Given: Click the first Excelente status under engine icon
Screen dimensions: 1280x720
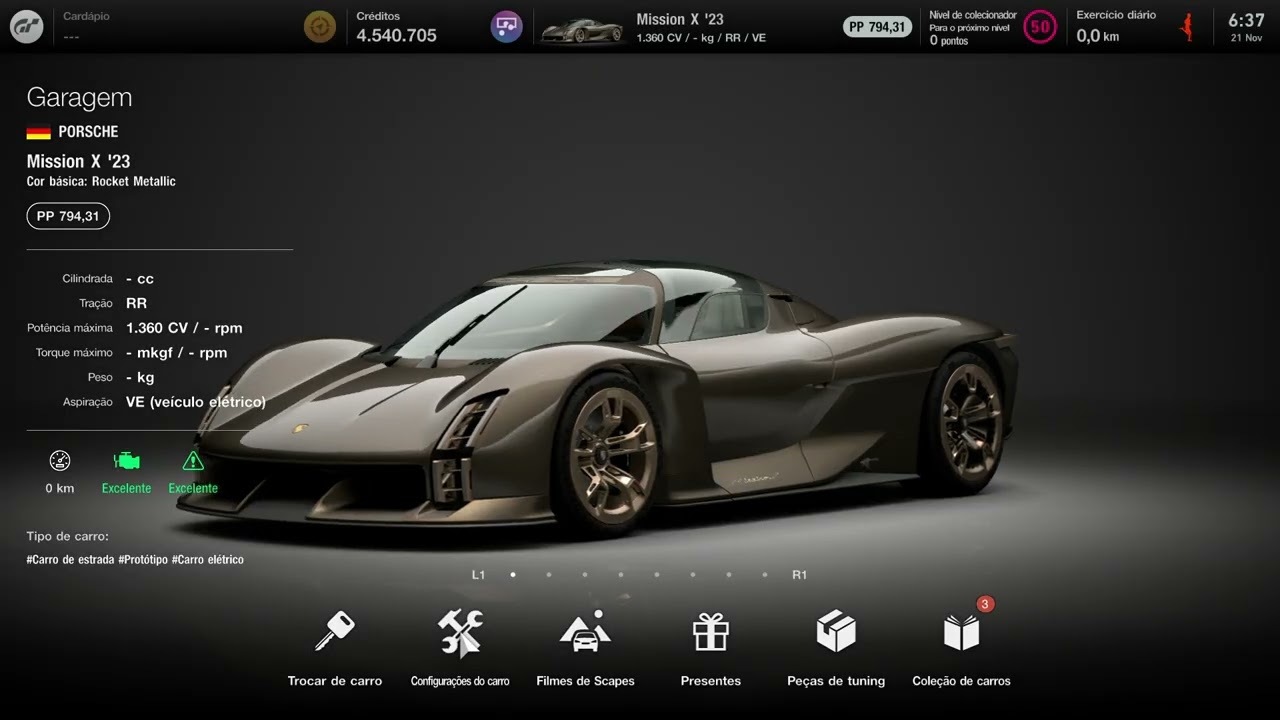Looking at the screenshot, I should pos(127,489).
